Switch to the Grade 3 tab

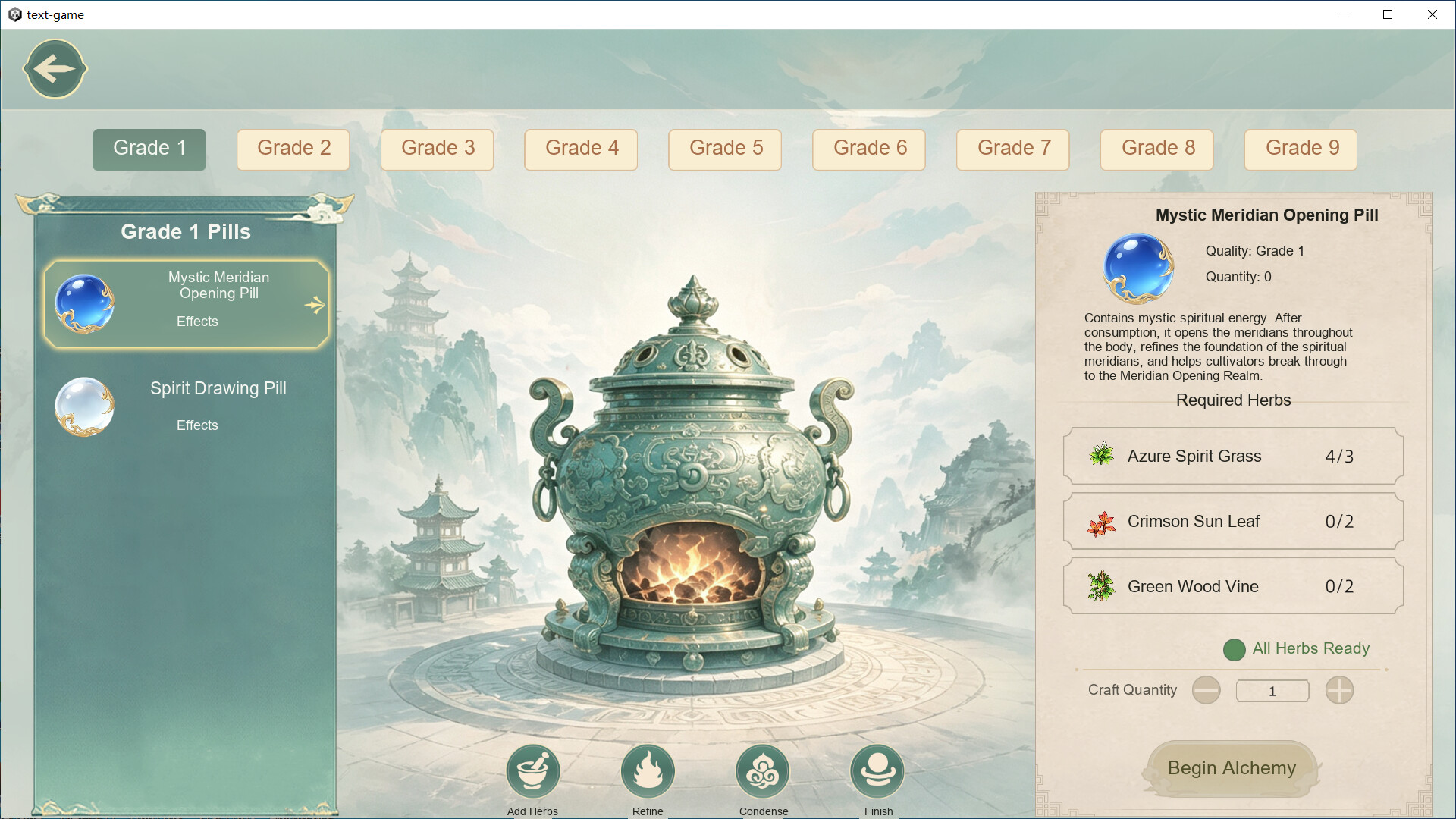[438, 149]
